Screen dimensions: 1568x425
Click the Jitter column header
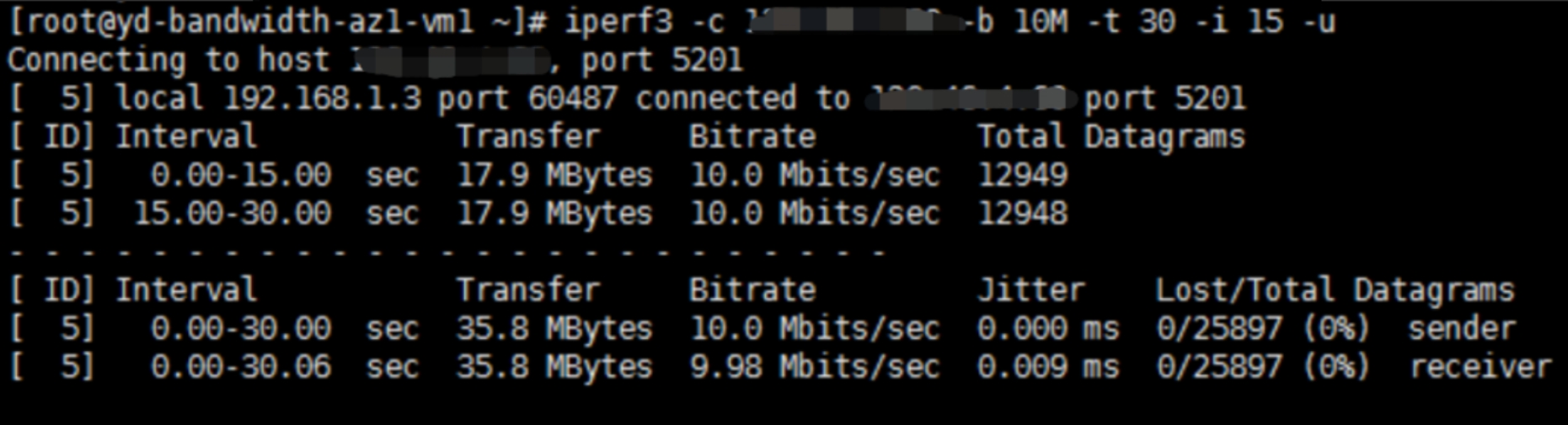tap(1031, 290)
